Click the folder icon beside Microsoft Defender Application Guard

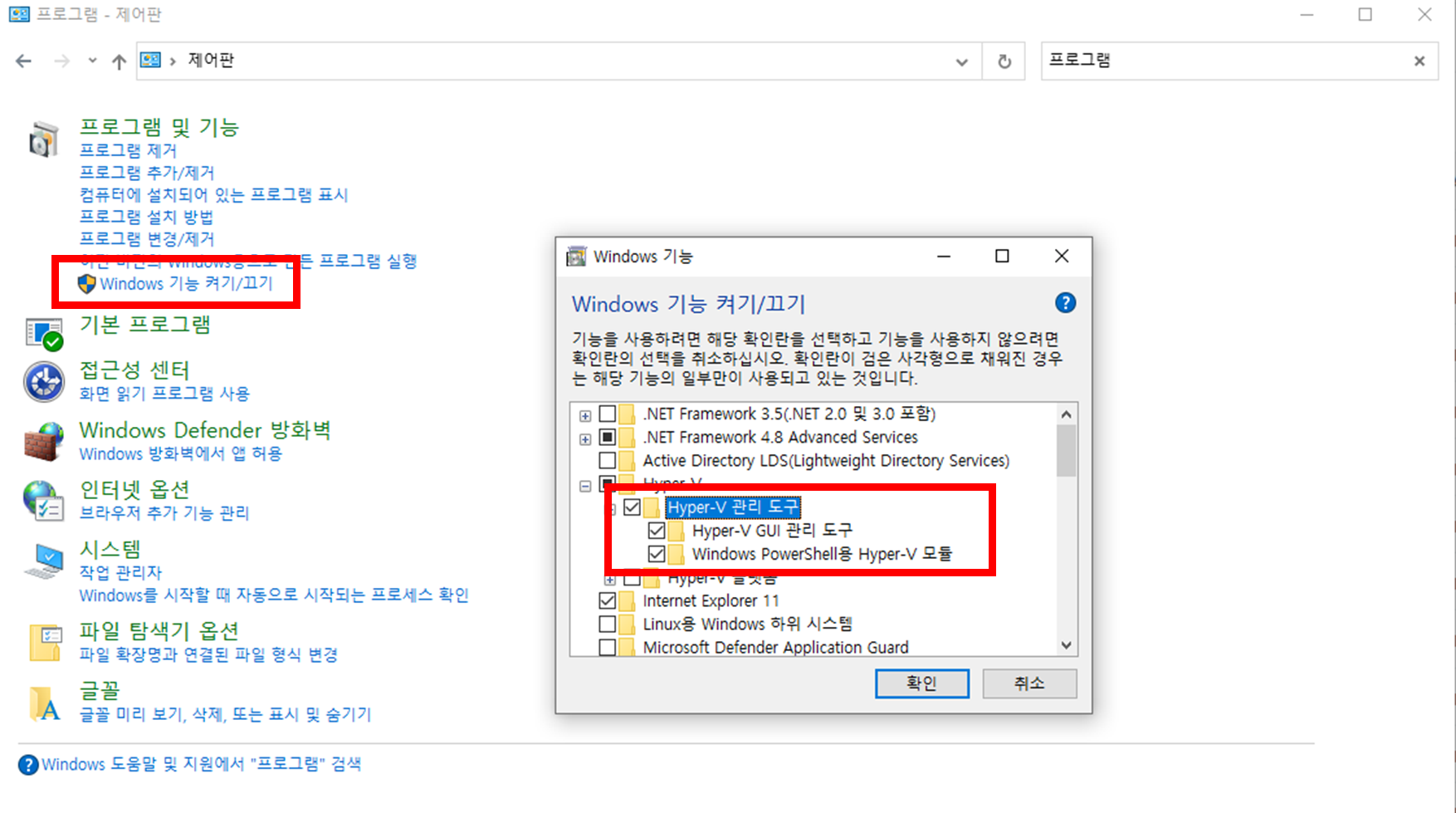point(628,647)
